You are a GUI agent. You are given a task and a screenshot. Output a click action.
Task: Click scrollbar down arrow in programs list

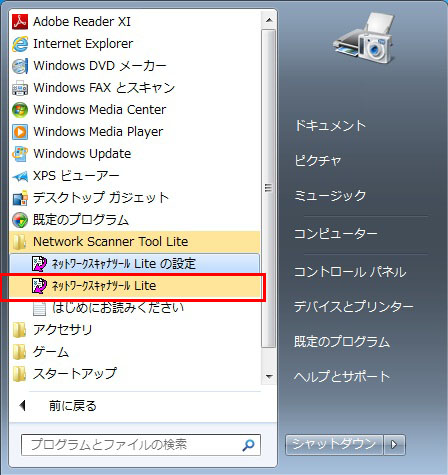point(269,377)
